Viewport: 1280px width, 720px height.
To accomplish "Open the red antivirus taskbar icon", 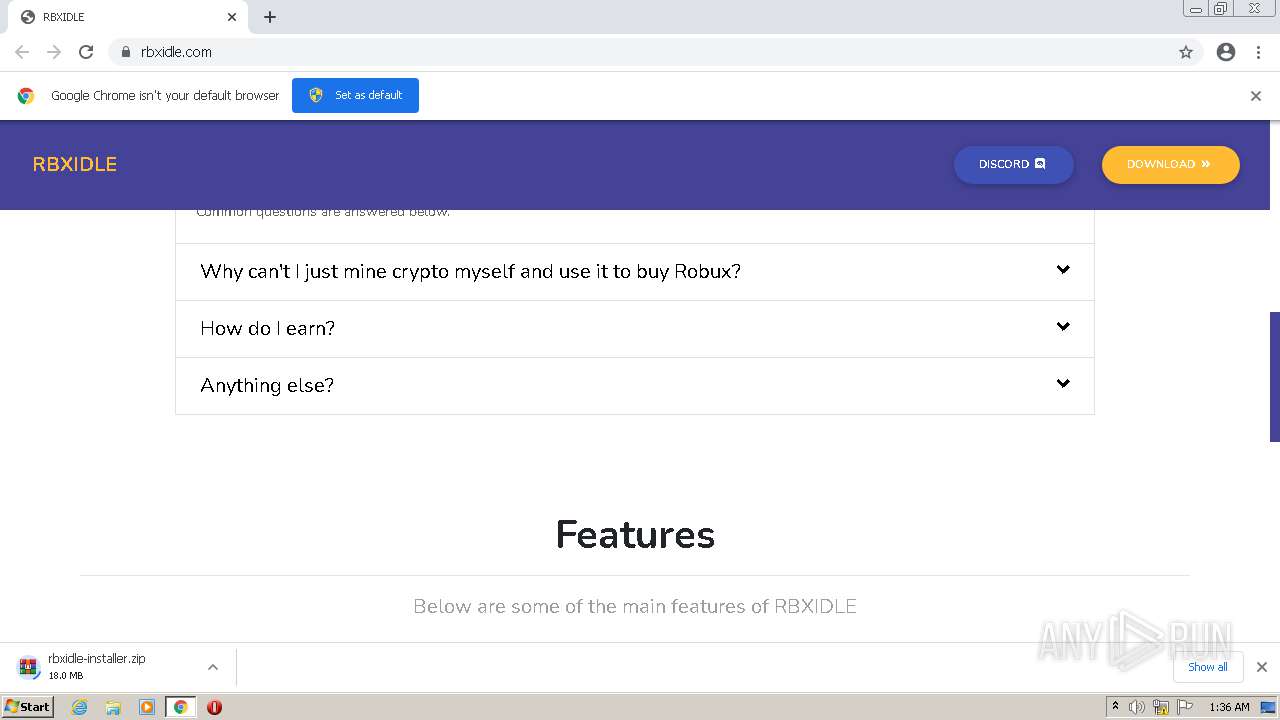I will (214, 707).
